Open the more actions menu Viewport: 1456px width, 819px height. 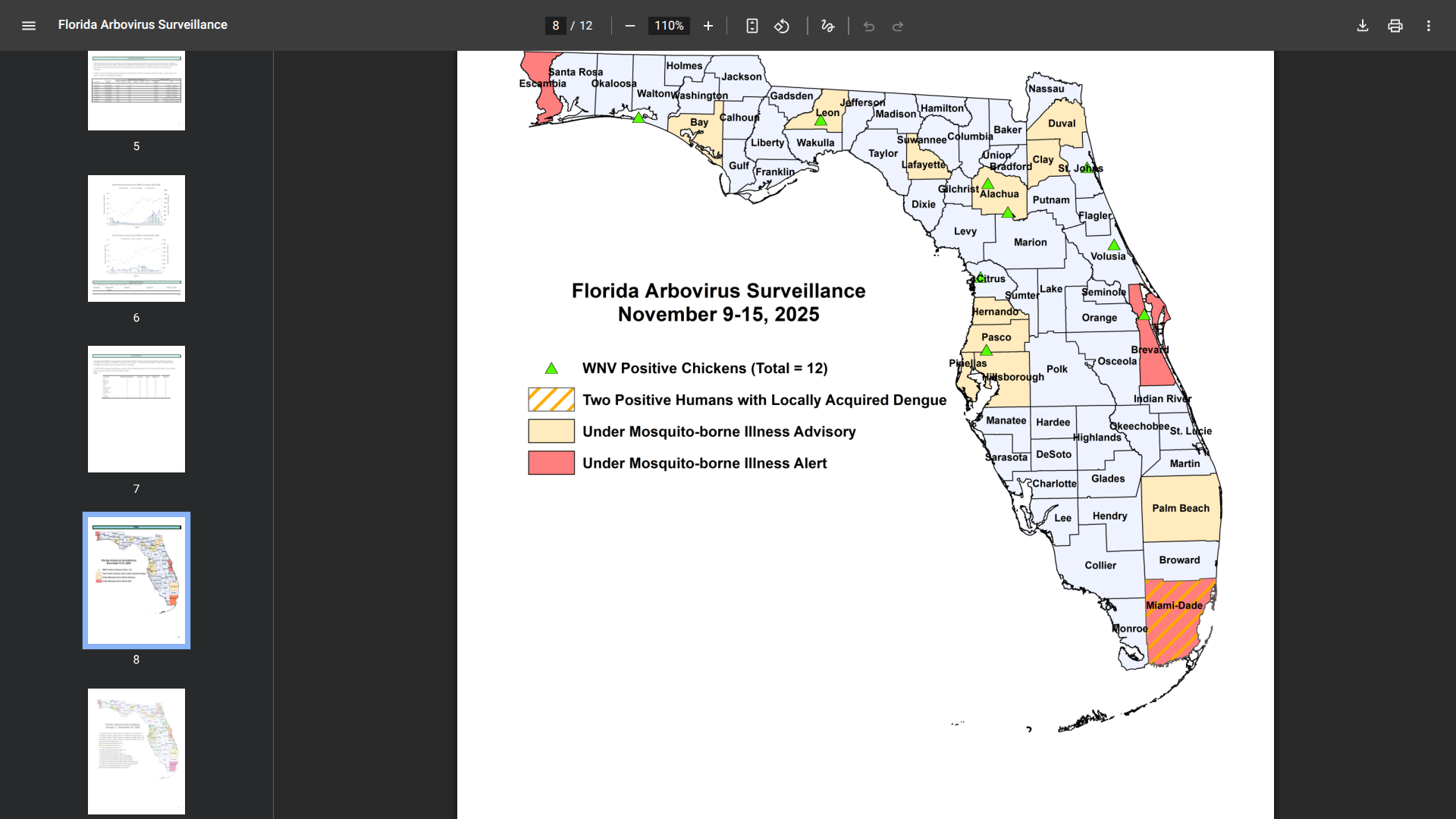(x=1428, y=26)
